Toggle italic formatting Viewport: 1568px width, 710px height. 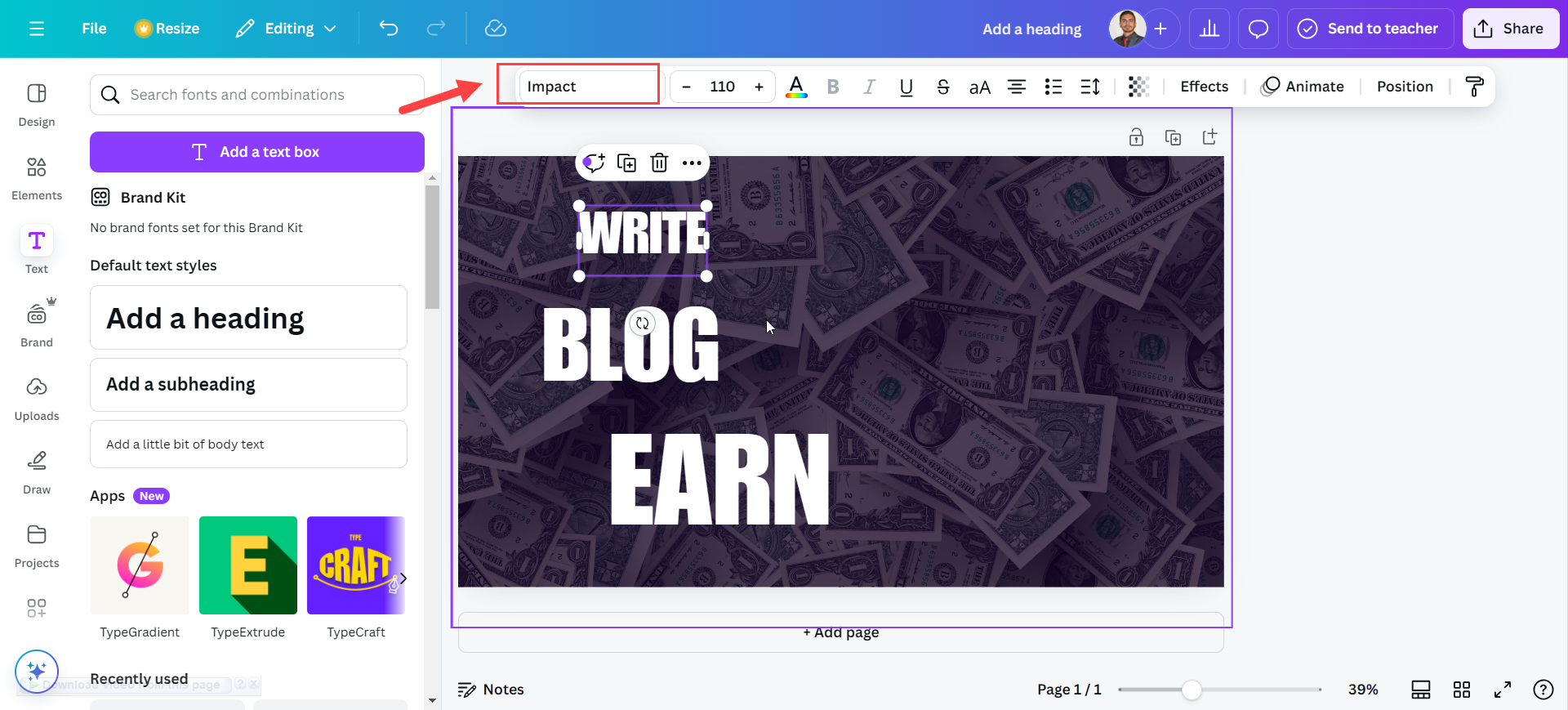[x=870, y=87]
